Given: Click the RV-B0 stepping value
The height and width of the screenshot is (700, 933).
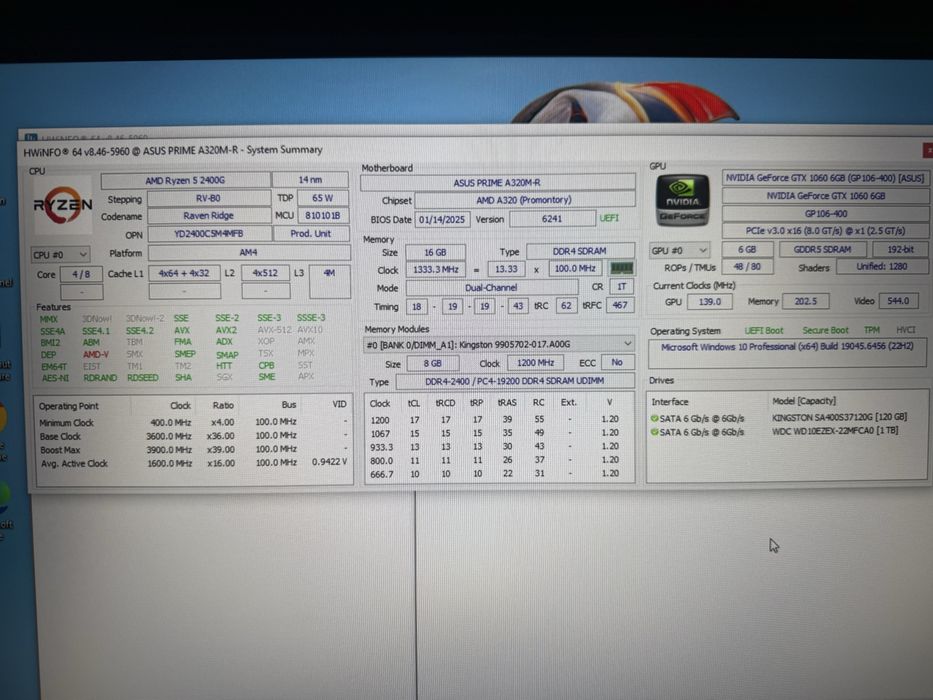Looking at the screenshot, I should click(208, 198).
